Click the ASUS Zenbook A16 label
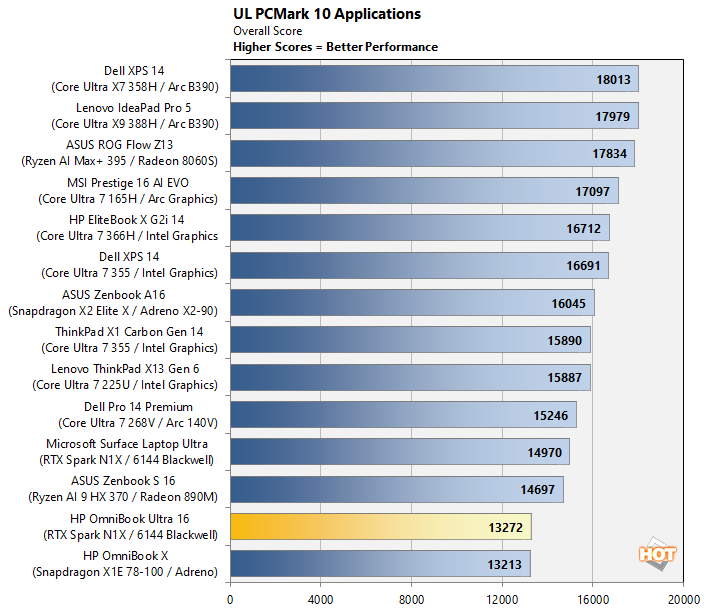This screenshot has height=611, width=708. (x=113, y=303)
